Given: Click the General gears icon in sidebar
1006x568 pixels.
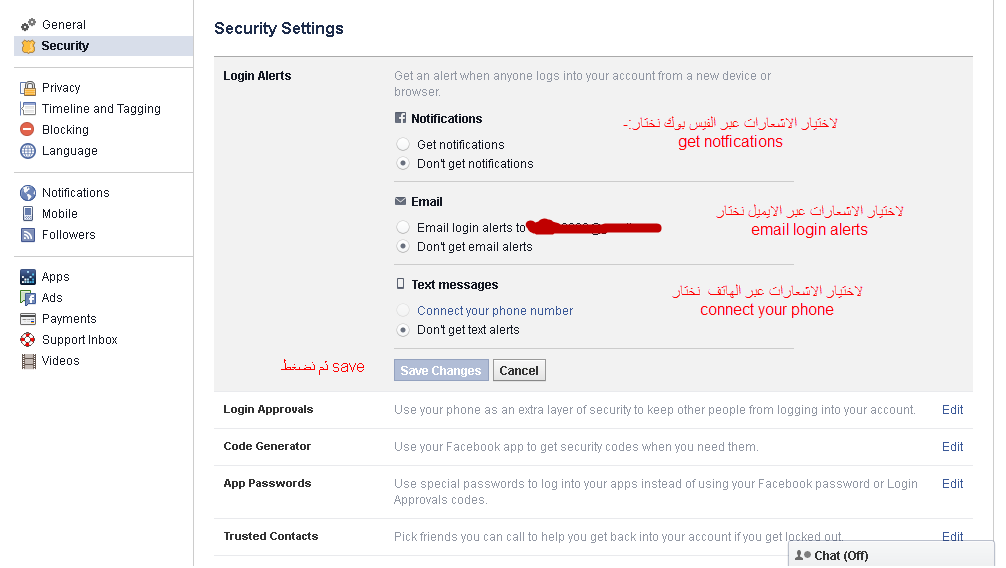Looking at the screenshot, I should pos(28,24).
